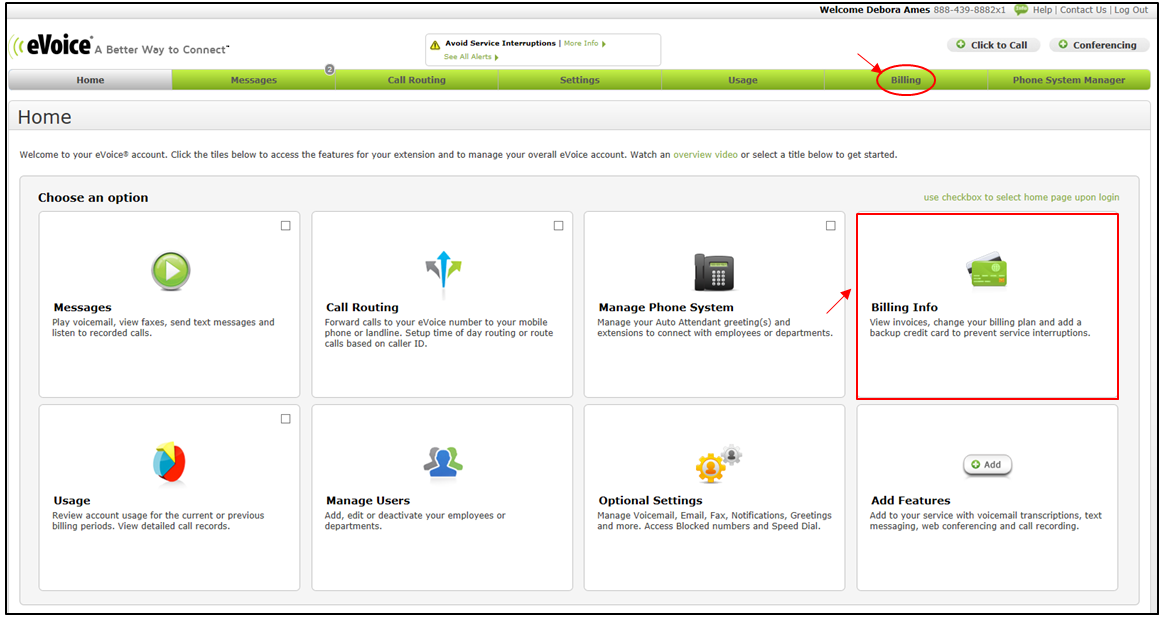The image size is (1162, 618).
Task: Open the Home tab
Action: coord(90,80)
